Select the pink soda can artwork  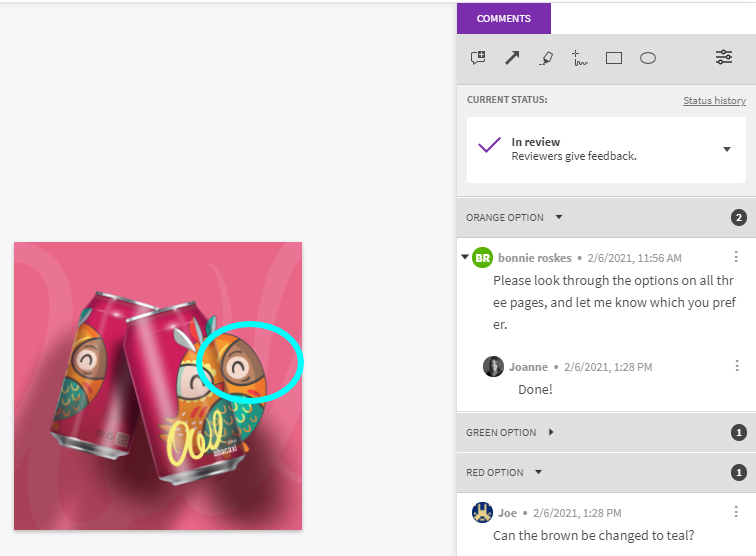[x=158, y=386]
